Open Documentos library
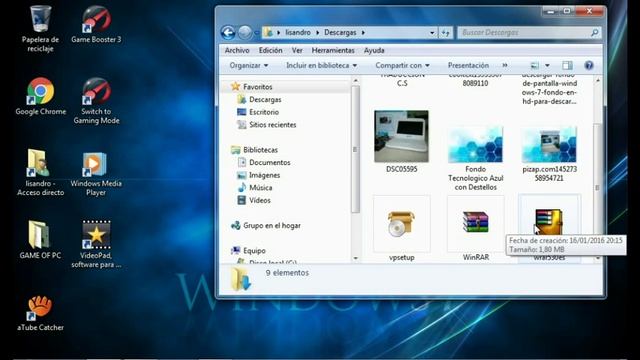 pos(269,162)
